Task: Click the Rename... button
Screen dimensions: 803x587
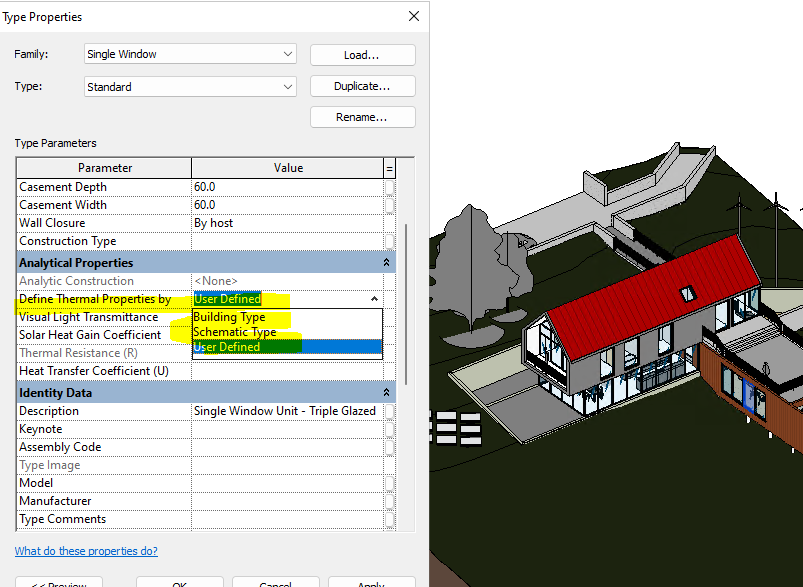Action: coord(362,117)
